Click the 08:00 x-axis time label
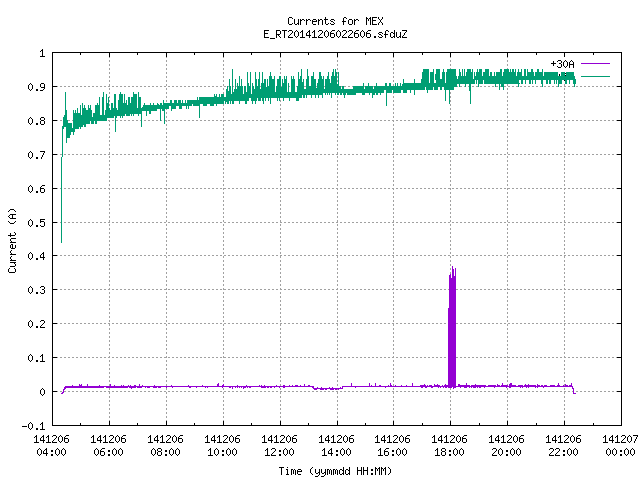The width and height of the screenshot is (640, 480). (x=165, y=452)
